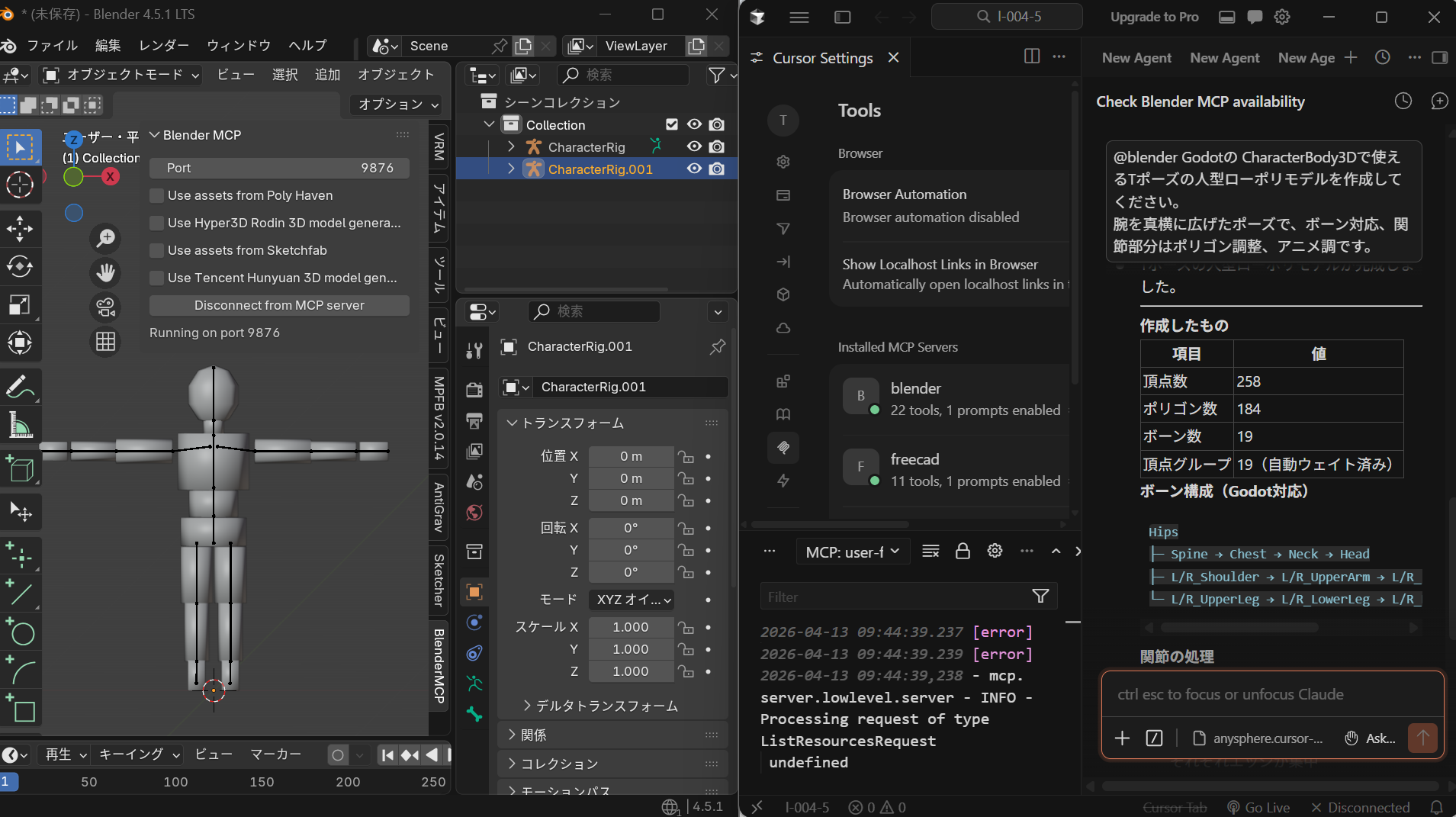Click the Upgrade to Pro link

pos(1154,17)
